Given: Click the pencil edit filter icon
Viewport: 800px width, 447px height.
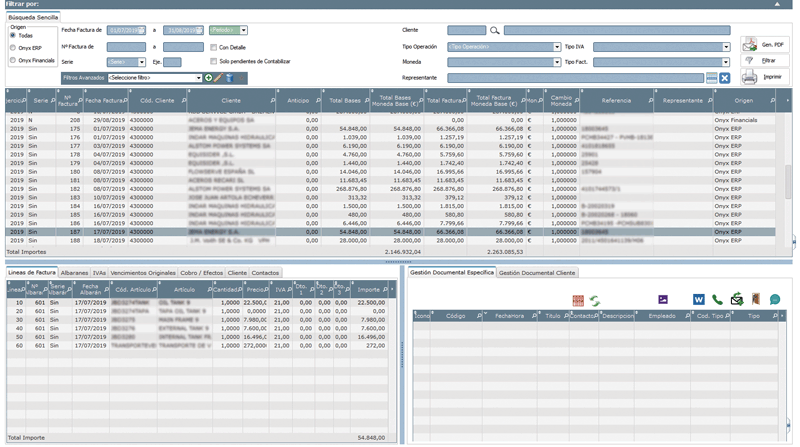Looking at the screenshot, I should tap(218, 77).
